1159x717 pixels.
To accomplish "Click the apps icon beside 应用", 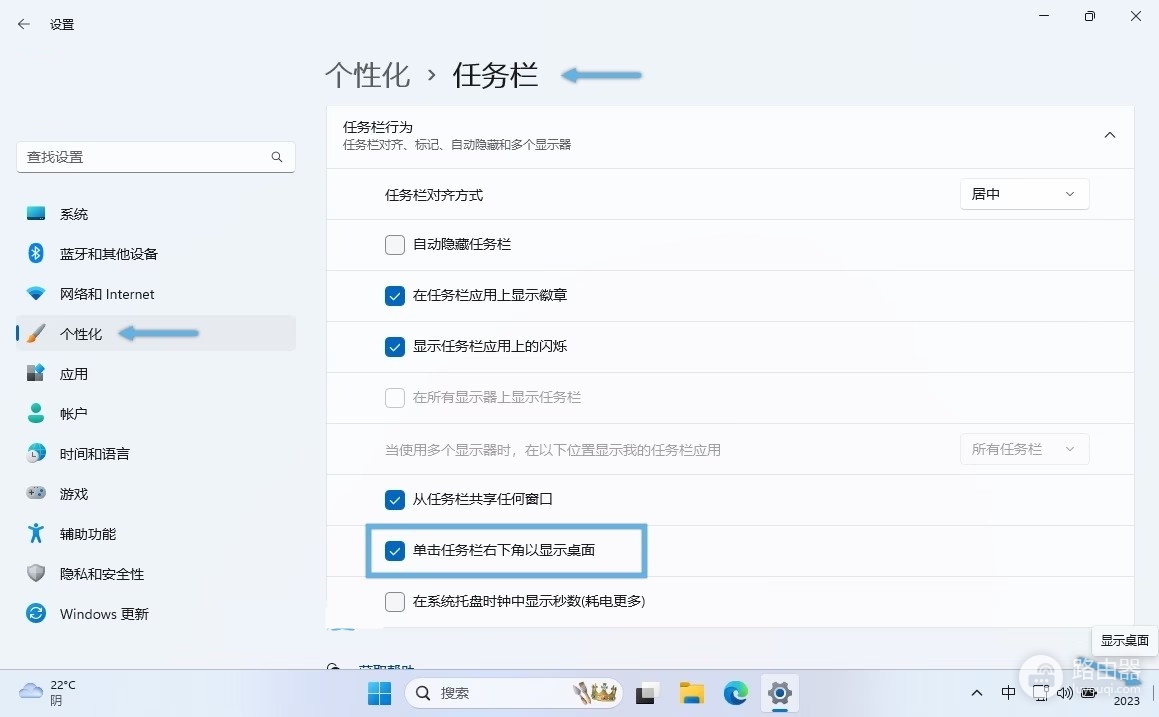I will 35,373.
